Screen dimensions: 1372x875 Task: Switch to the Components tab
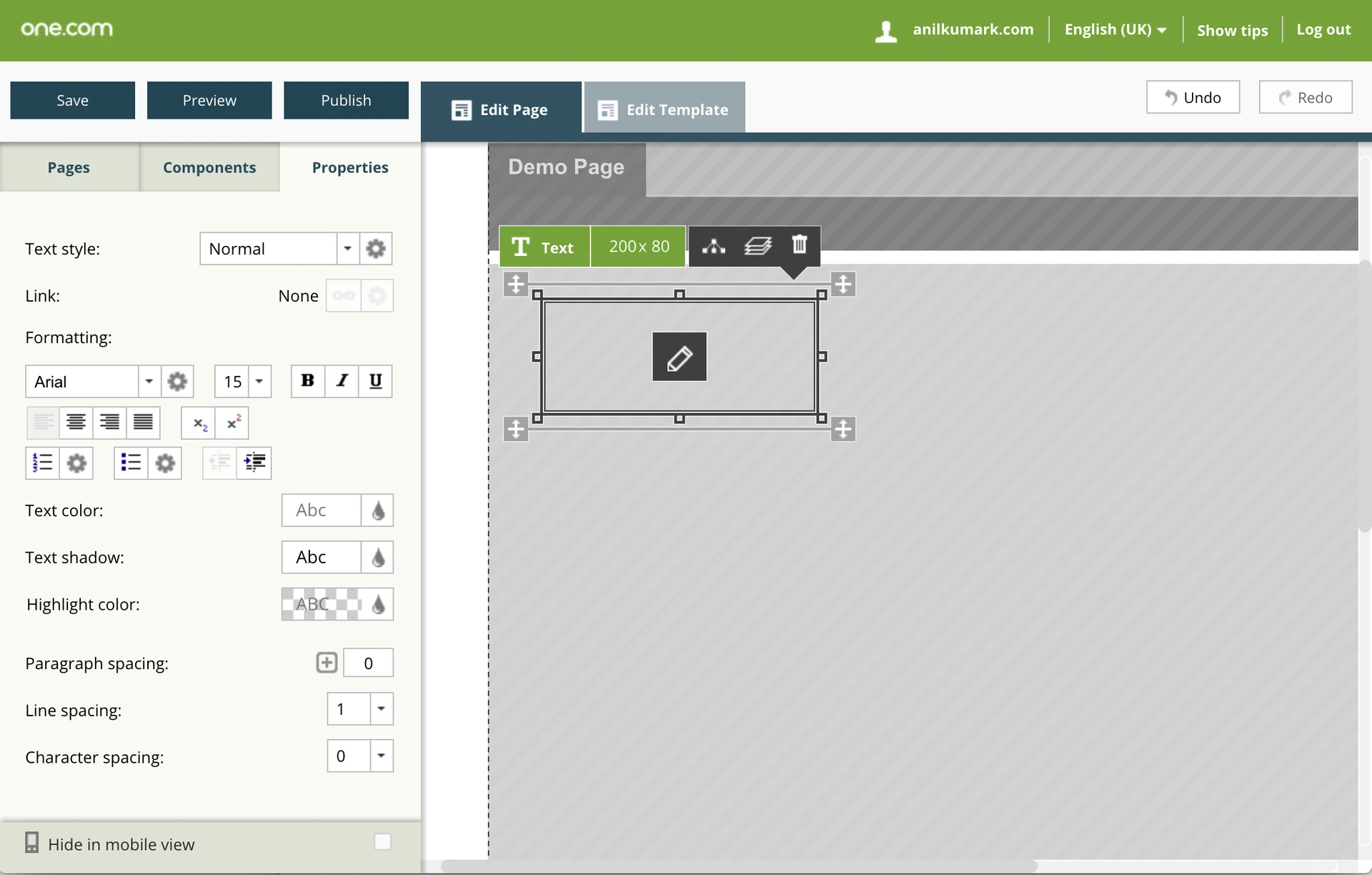click(x=209, y=167)
